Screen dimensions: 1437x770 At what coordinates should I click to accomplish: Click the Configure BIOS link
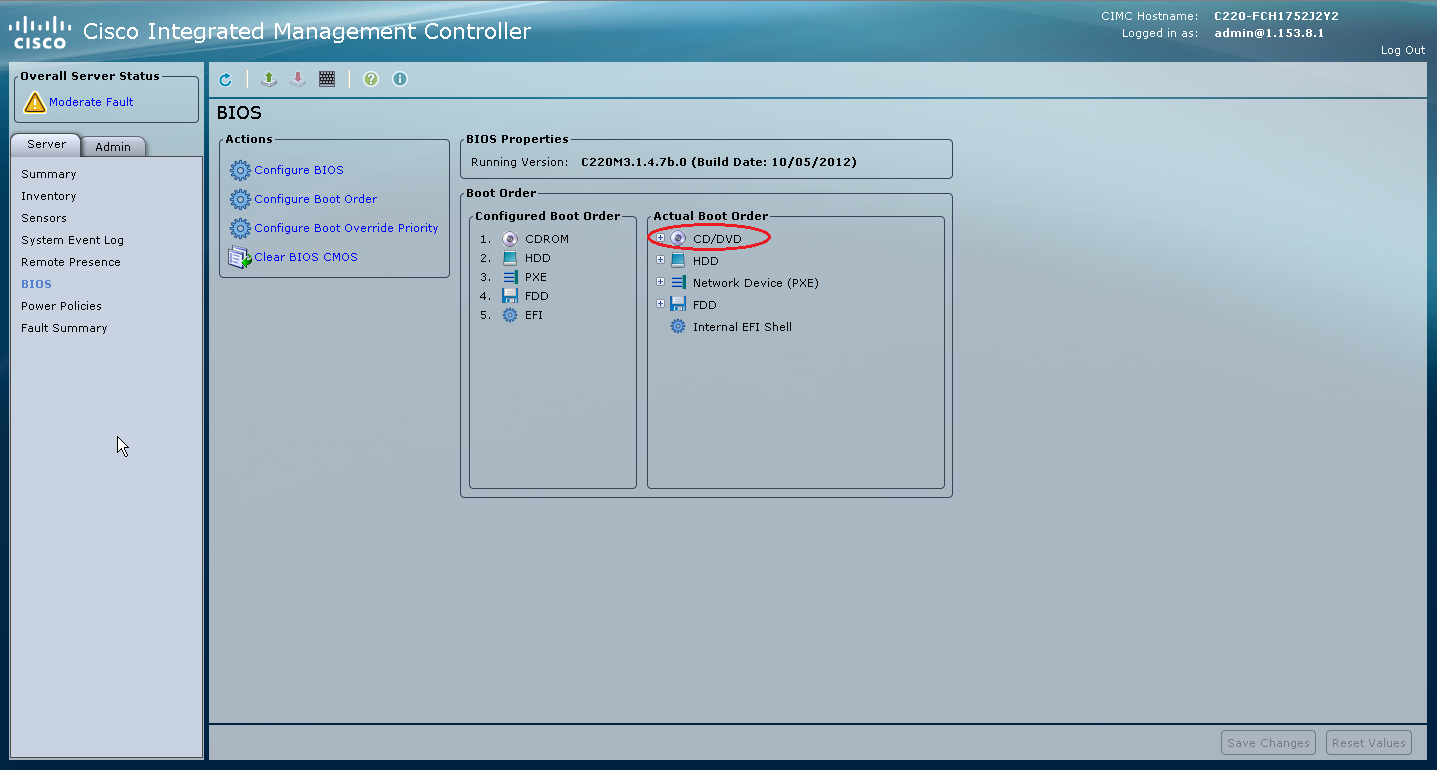pos(299,170)
